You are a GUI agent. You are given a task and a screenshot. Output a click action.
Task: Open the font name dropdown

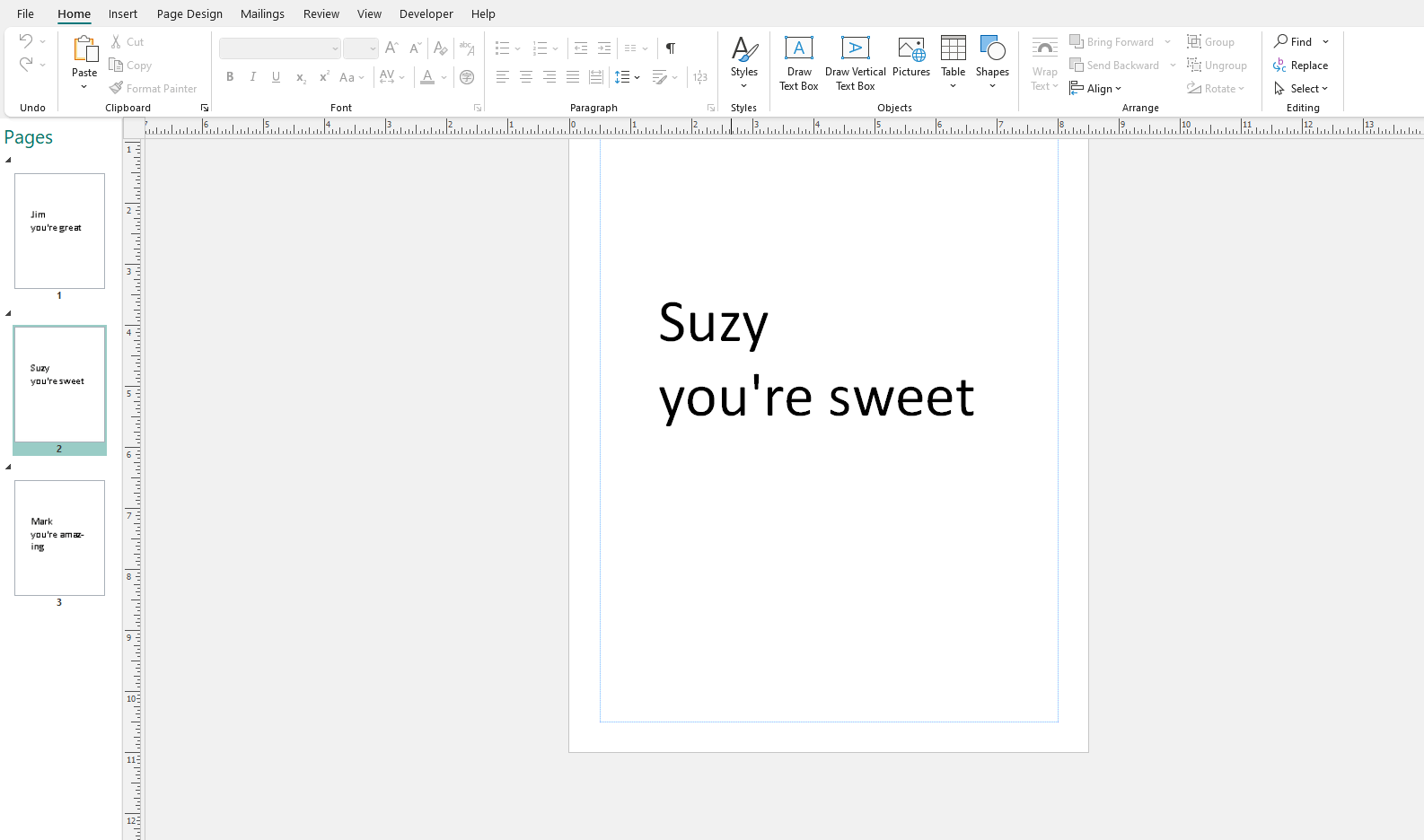(336, 48)
